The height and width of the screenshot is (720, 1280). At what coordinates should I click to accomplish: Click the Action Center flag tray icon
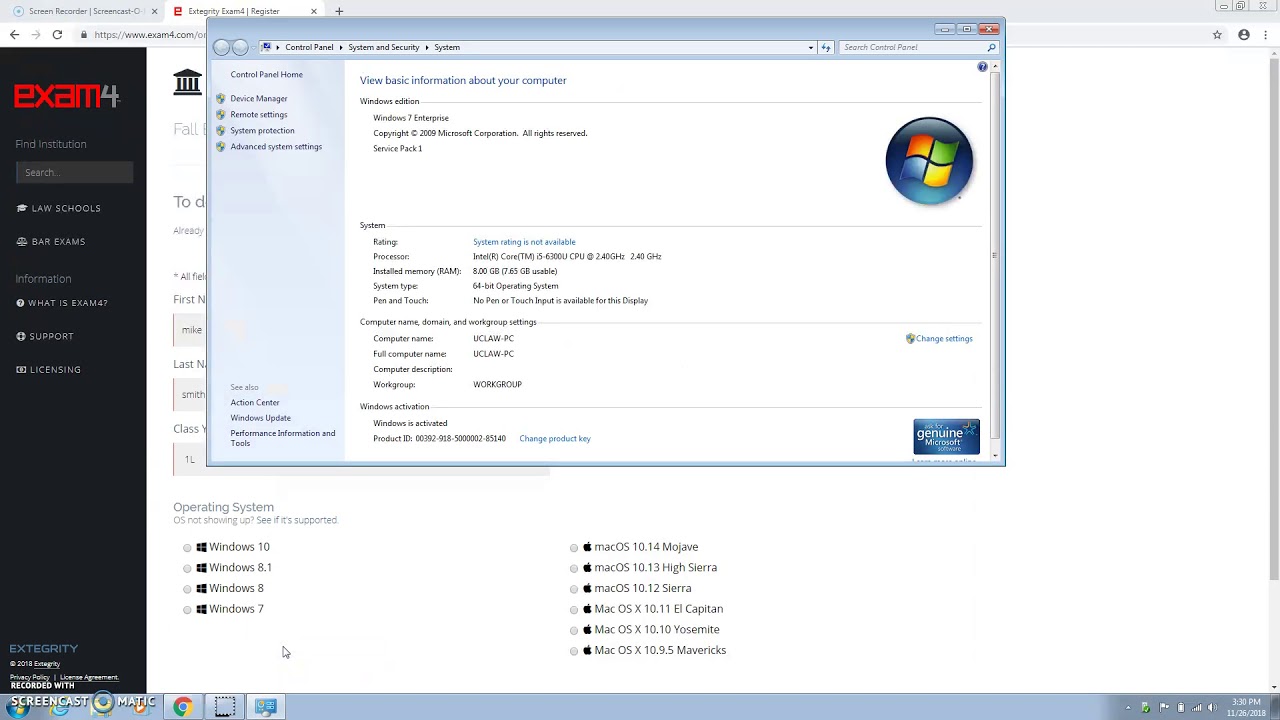1163,708
